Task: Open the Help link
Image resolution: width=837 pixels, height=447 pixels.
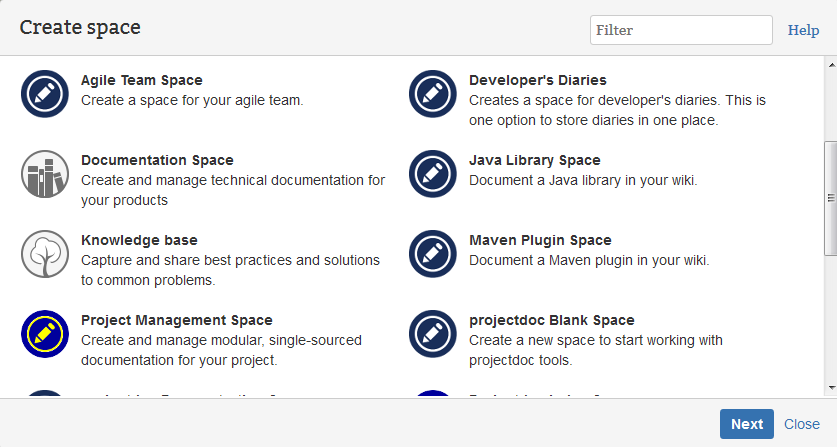Action: click(803, 30)
